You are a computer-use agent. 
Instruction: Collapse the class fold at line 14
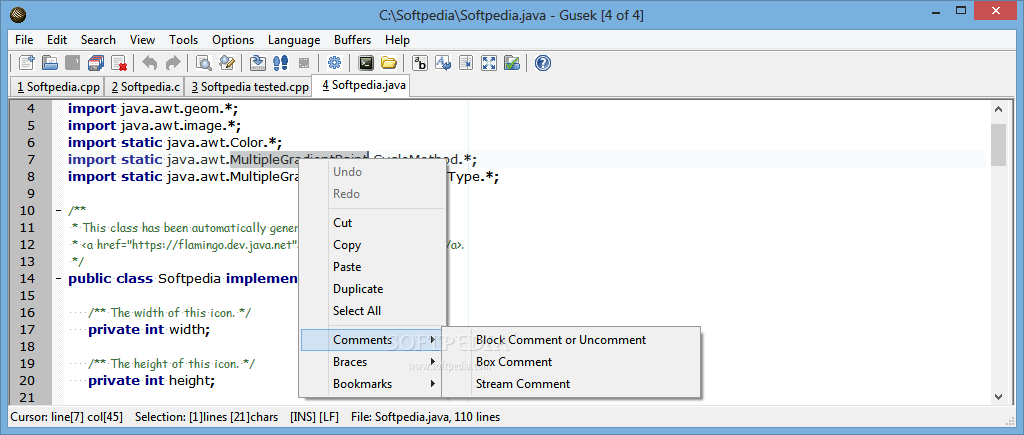tap(58, 278)
